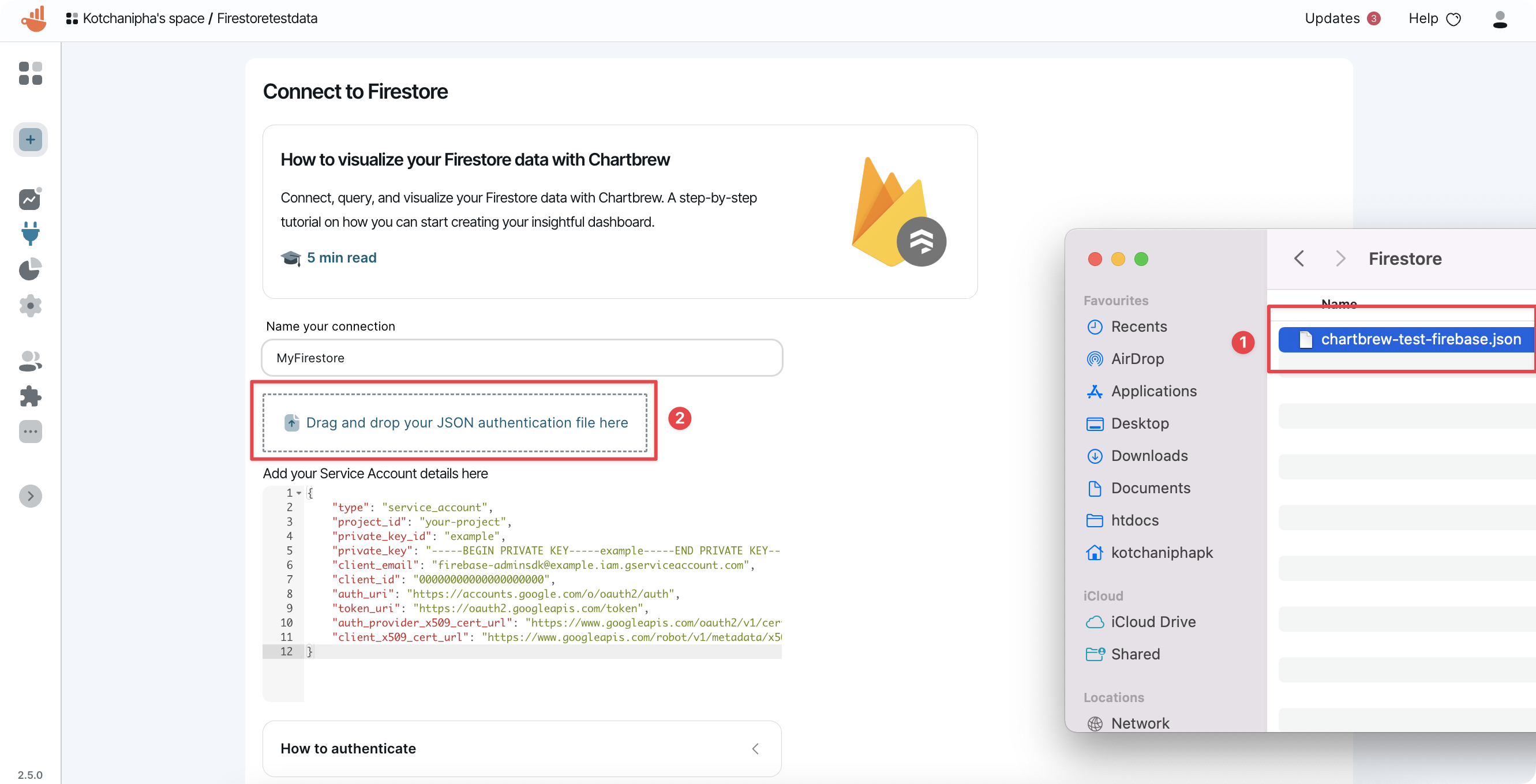
Task: Click the add chart plus icon
Action: click(x=31, y=139)
